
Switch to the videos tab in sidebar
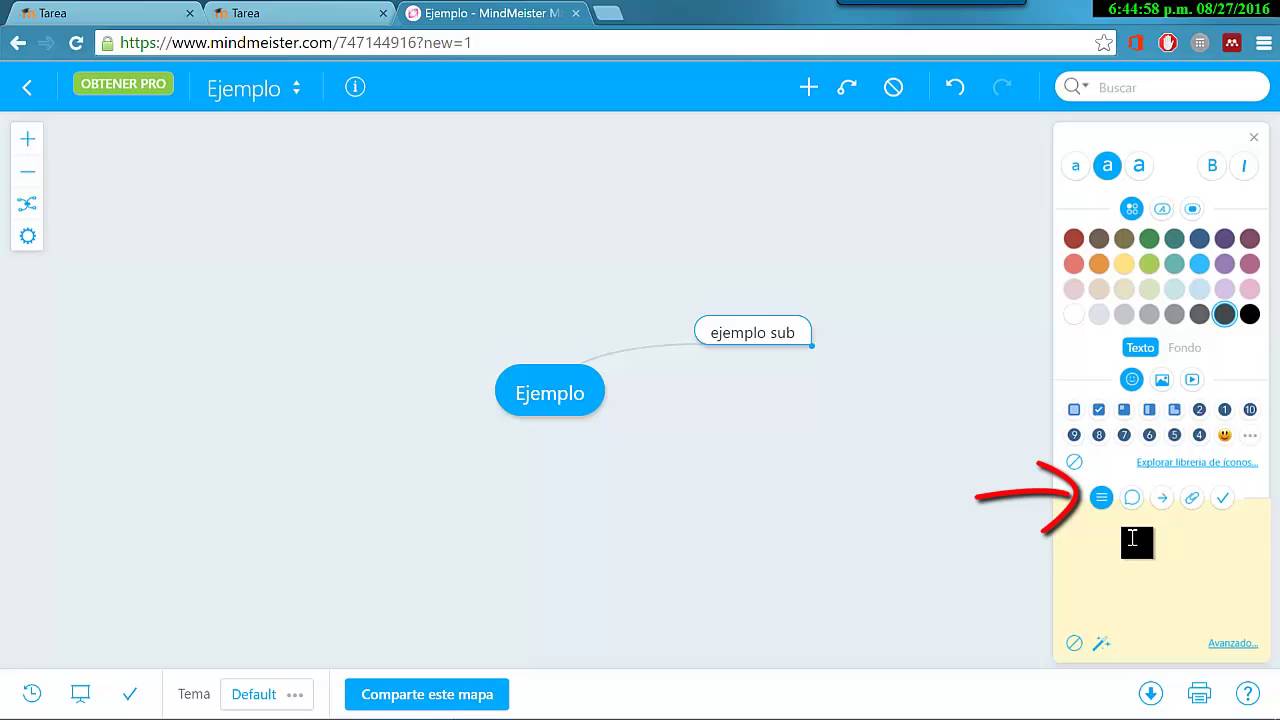(x=1192, y=380)
